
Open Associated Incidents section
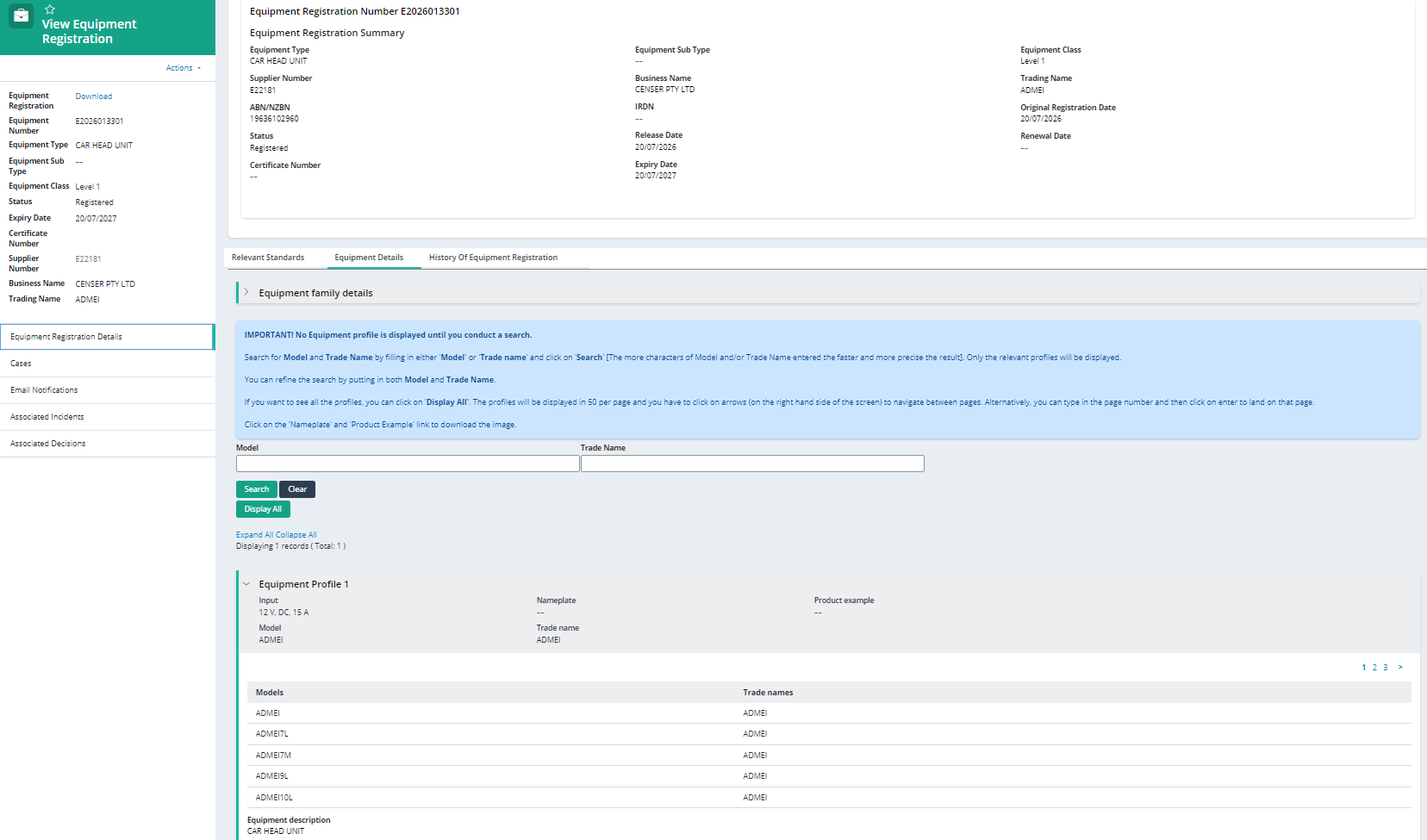(107, 417)
